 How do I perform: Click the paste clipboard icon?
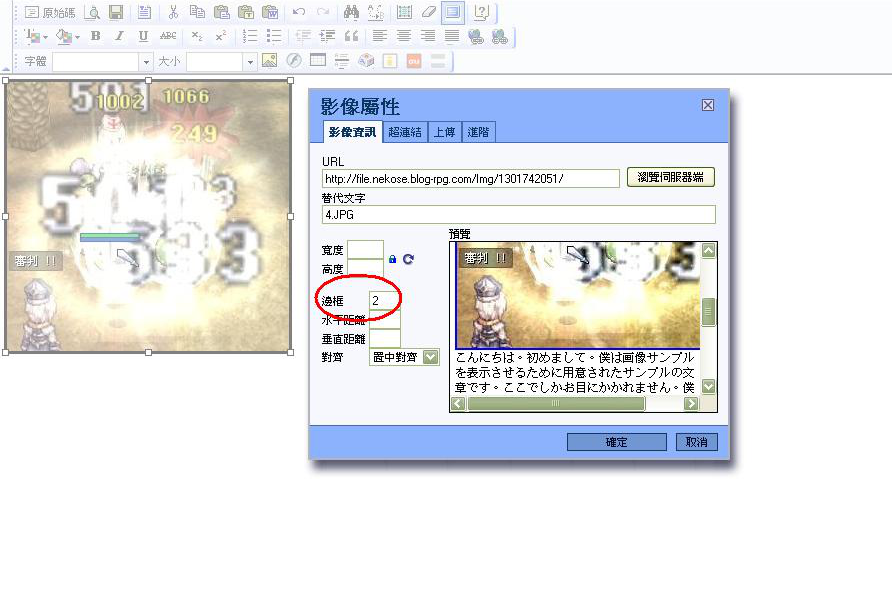[221, 12]
